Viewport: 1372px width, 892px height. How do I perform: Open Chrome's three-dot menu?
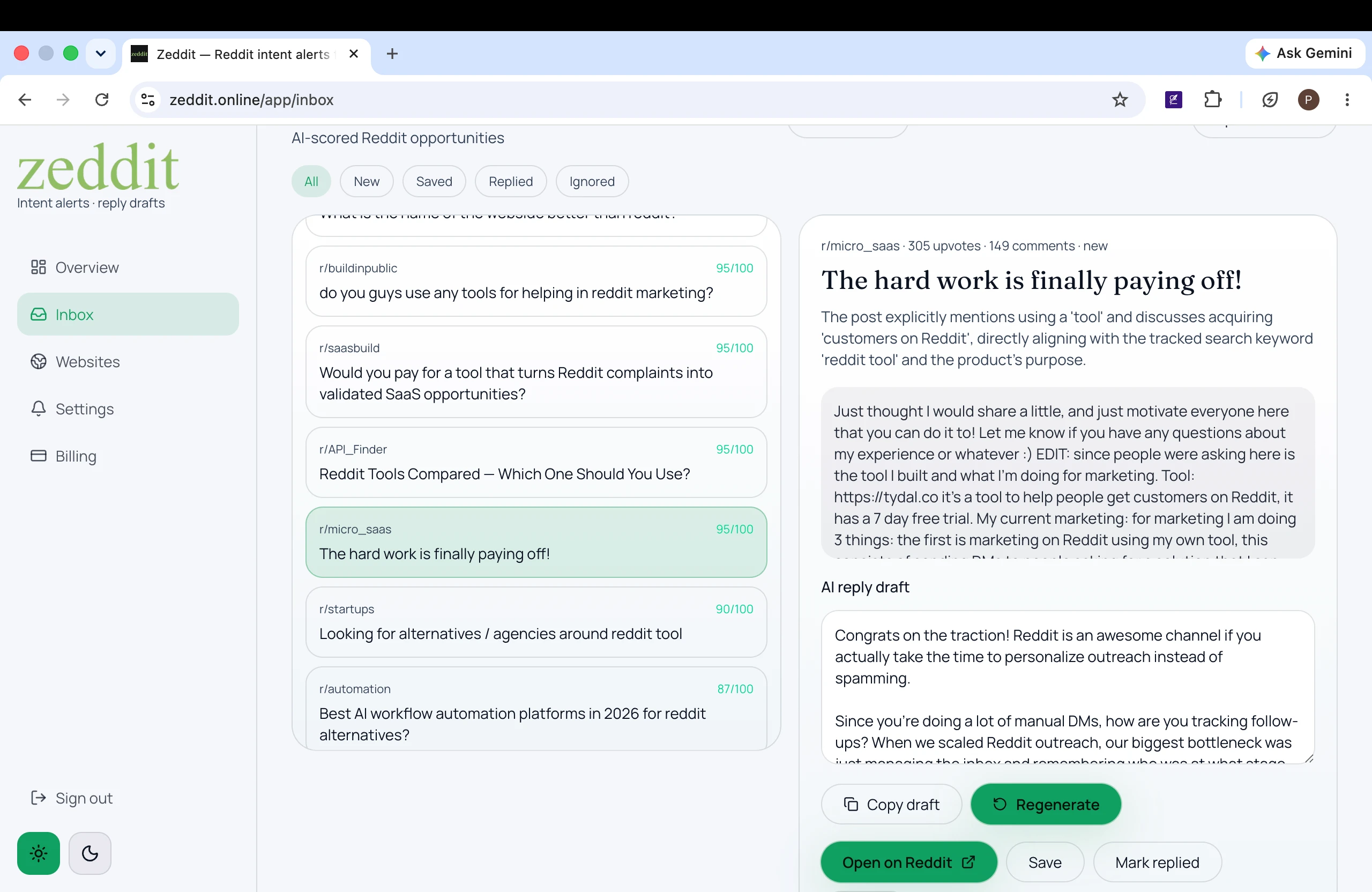tap(1347, 100)
